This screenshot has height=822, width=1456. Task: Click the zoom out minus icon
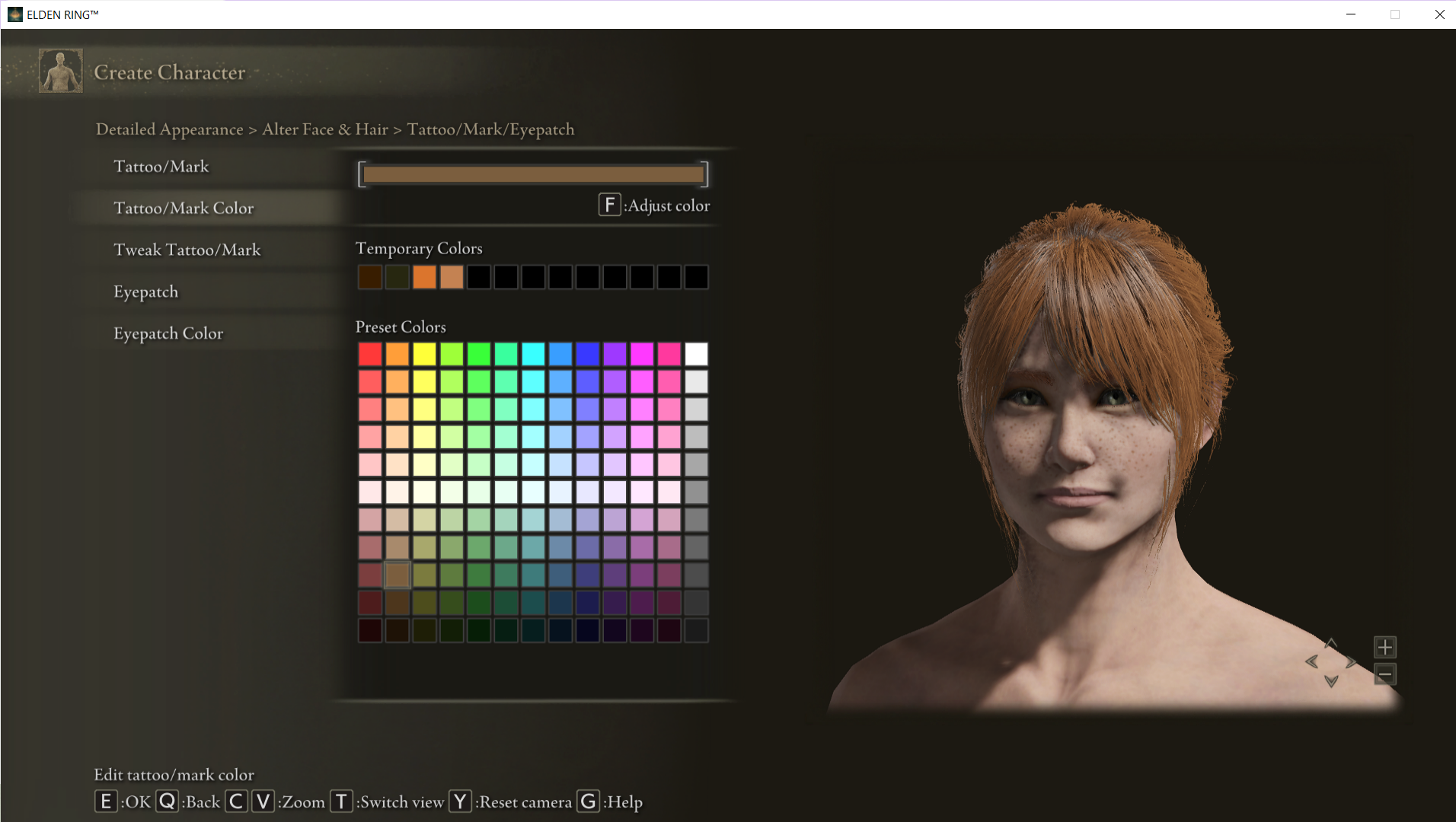[1384, 674]
